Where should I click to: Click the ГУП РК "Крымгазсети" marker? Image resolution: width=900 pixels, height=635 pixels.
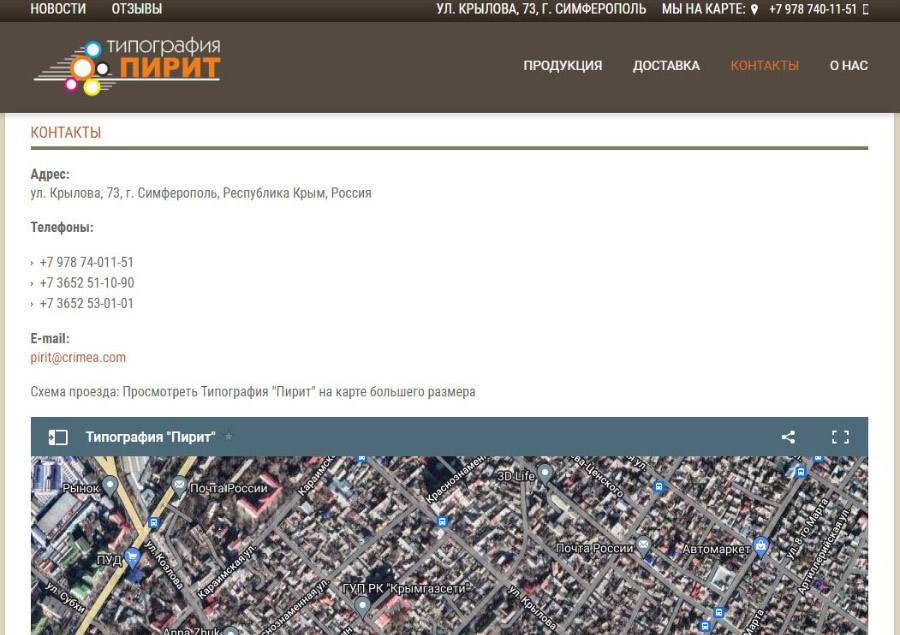tap(363, 605)
